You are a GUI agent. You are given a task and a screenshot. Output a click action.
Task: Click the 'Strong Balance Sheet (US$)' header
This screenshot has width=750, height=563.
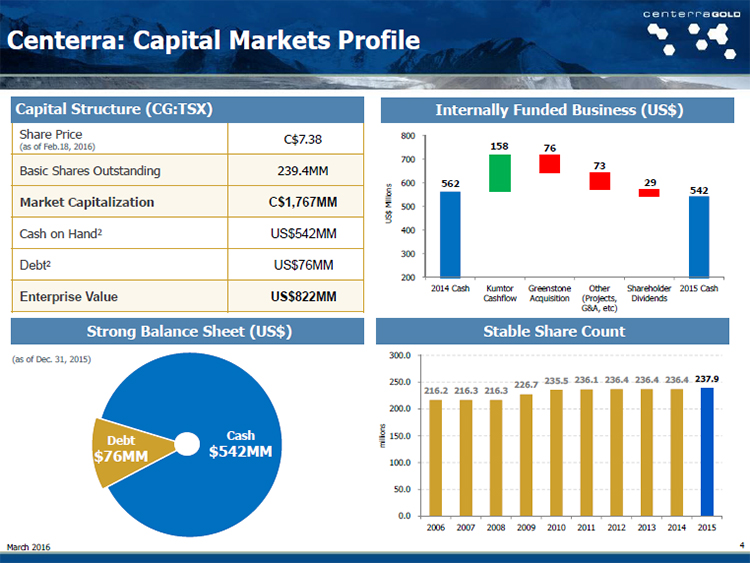point(188,331)
